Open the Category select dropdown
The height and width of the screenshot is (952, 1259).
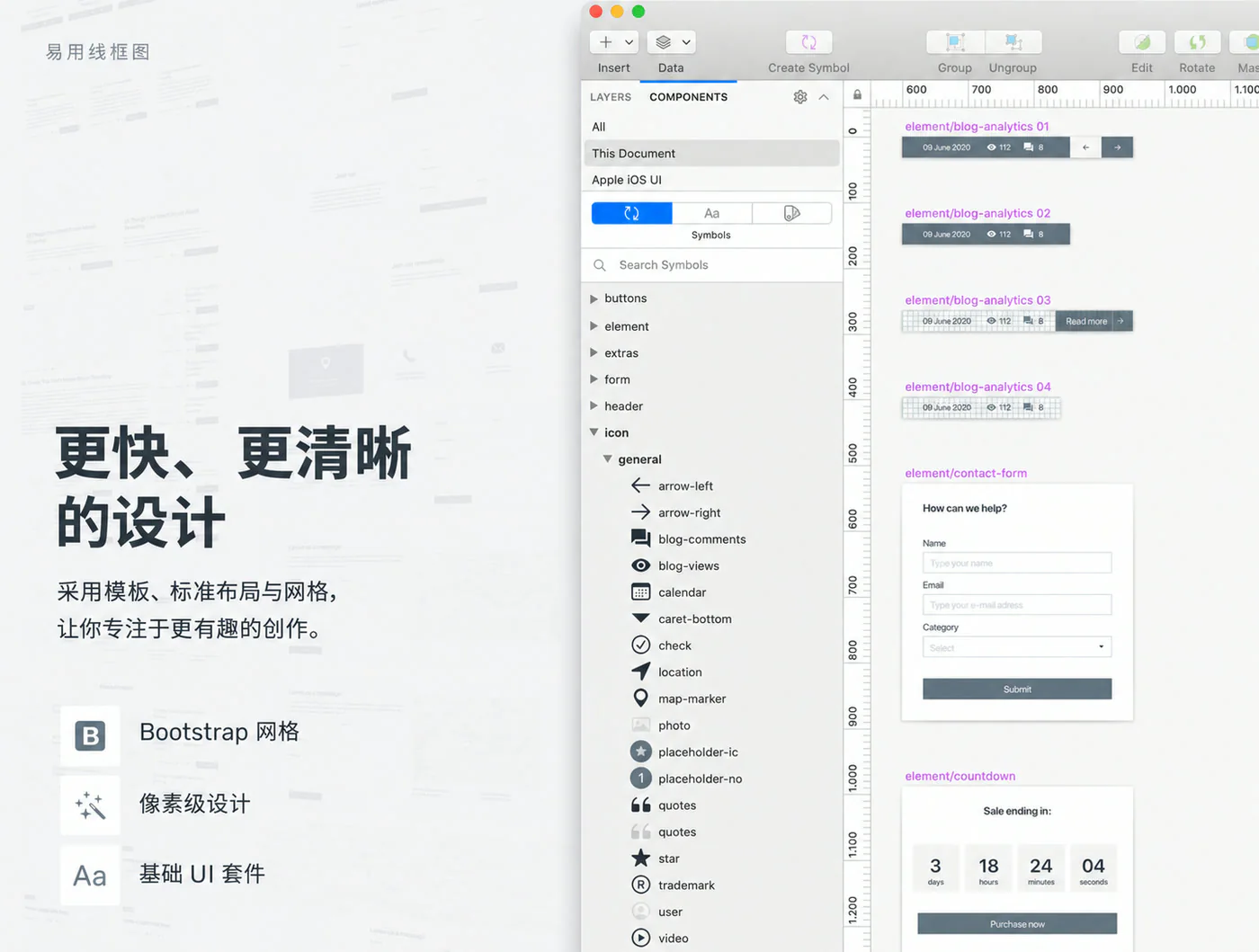1017,647
